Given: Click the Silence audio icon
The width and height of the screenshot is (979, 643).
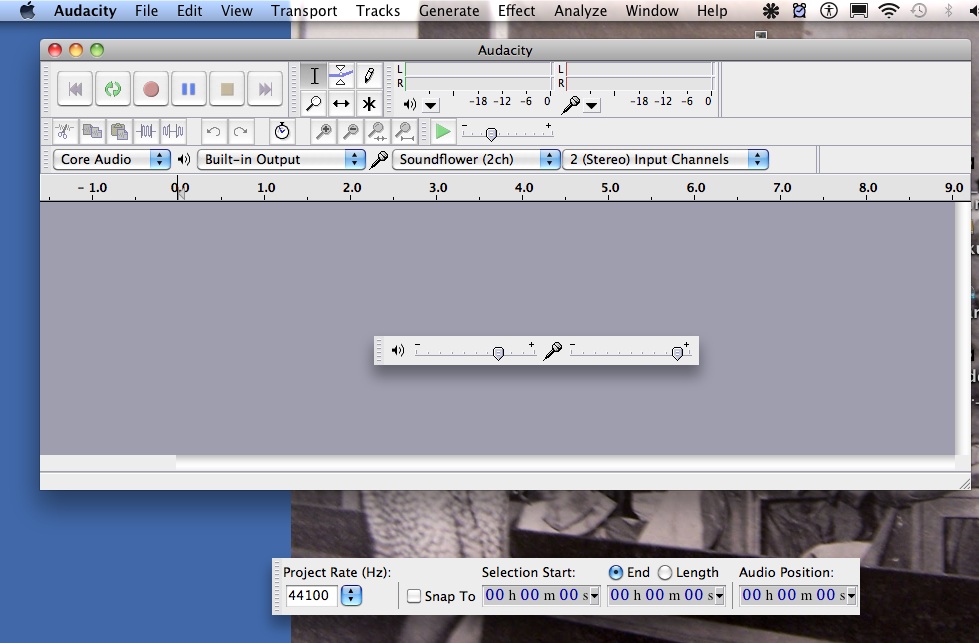Looking at the screenshot, I should (173, 131).
